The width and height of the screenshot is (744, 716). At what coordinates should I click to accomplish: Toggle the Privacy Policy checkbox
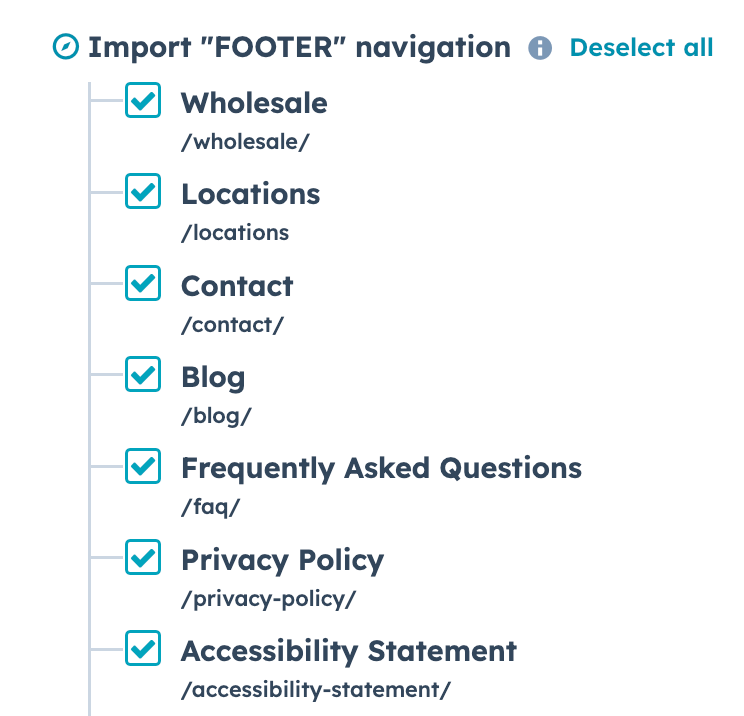143,558
